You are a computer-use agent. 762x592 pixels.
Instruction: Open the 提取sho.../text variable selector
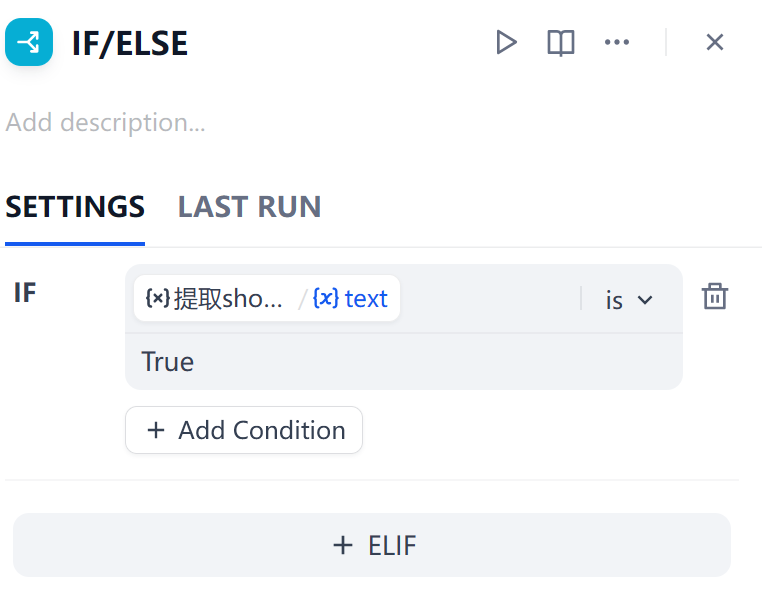266,298
